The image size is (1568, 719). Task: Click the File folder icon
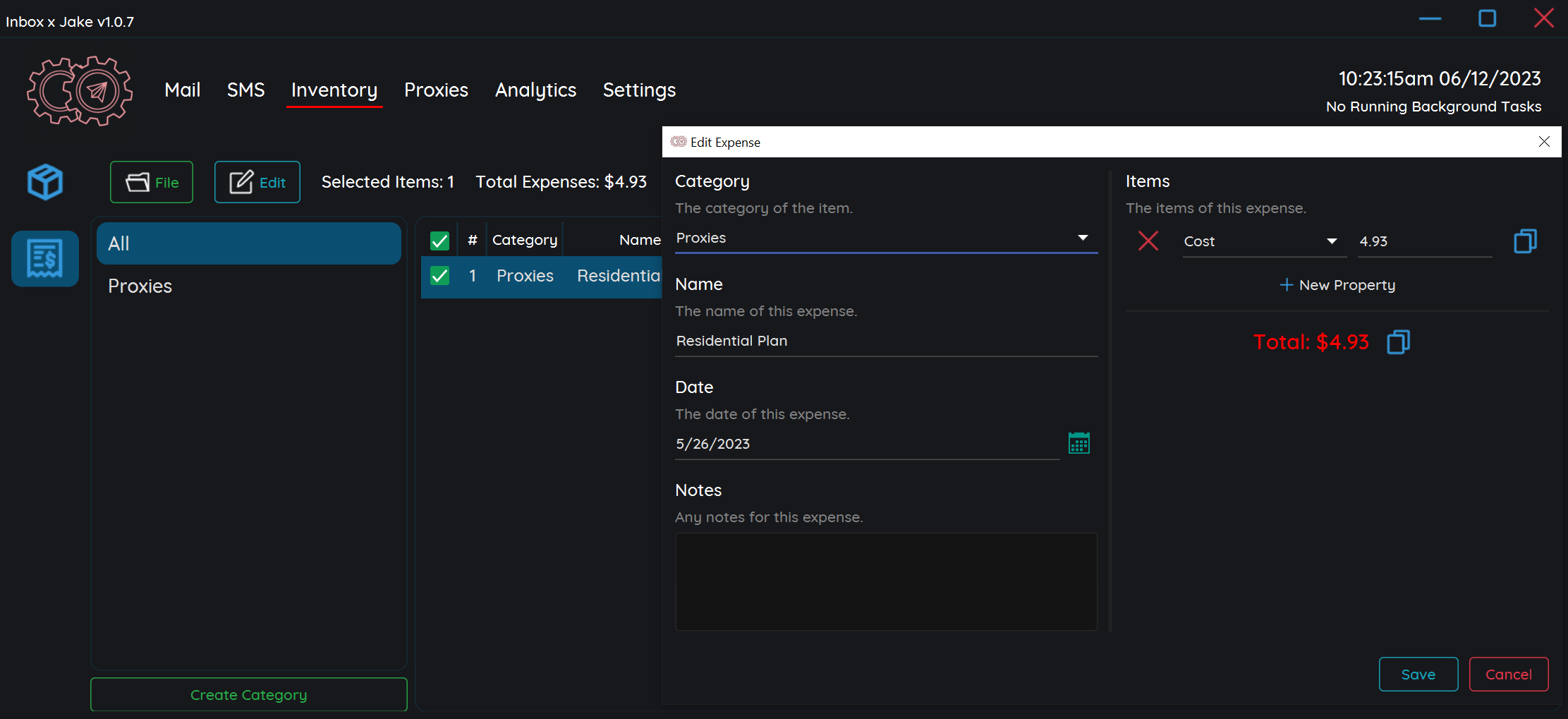click(139, 181)
